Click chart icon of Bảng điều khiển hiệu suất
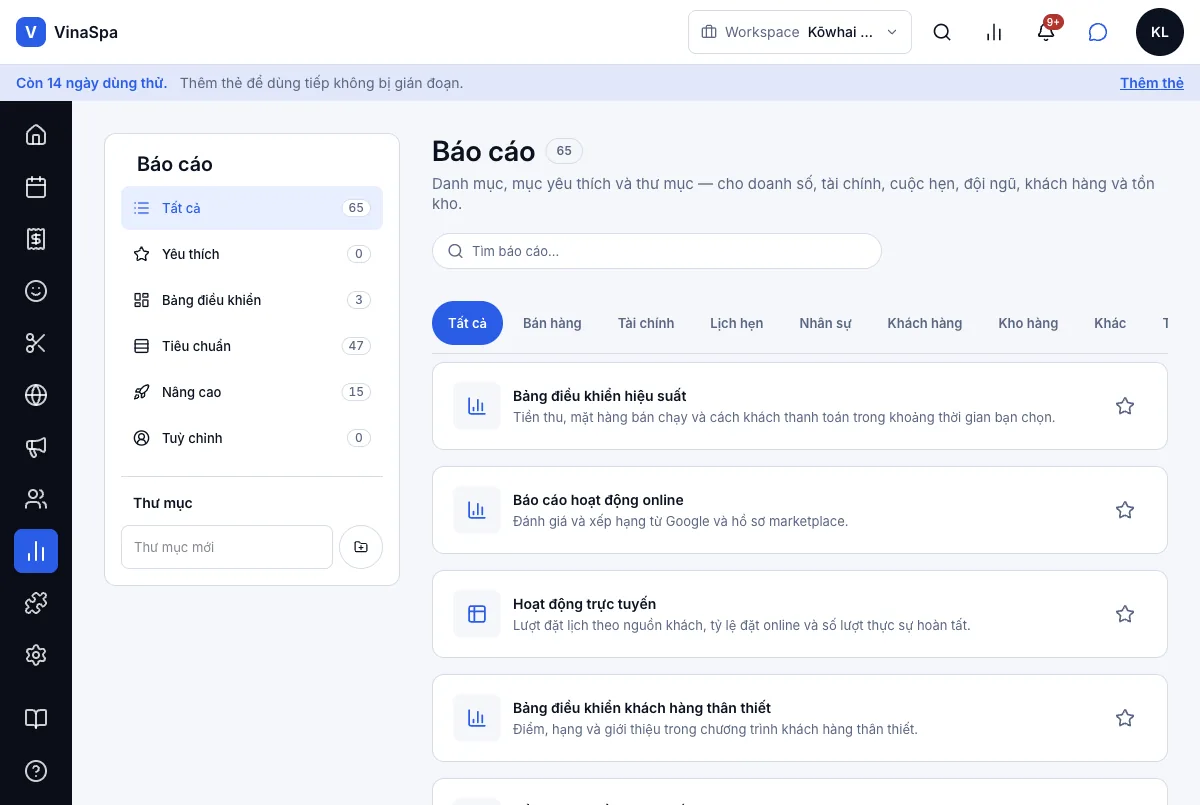The image size is (1200, 805). click(x=477, y=406)
